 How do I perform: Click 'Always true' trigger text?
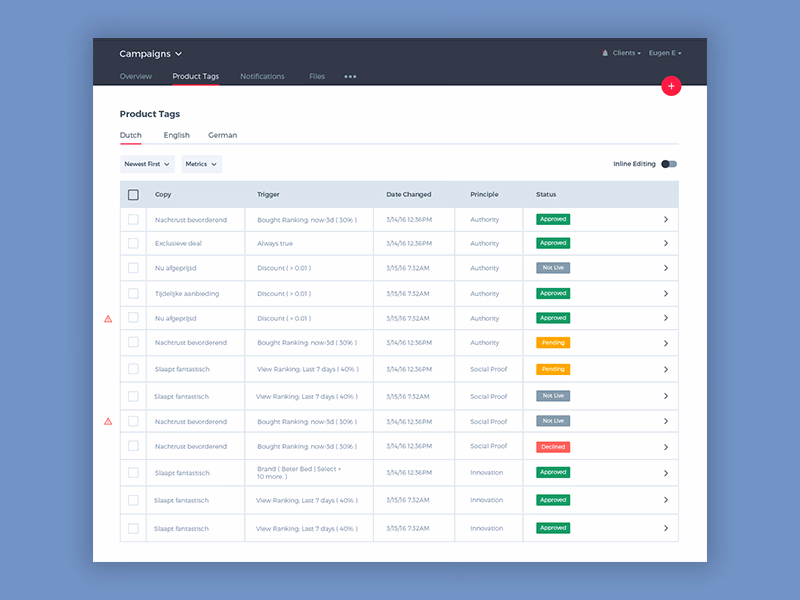pos(275,243)
